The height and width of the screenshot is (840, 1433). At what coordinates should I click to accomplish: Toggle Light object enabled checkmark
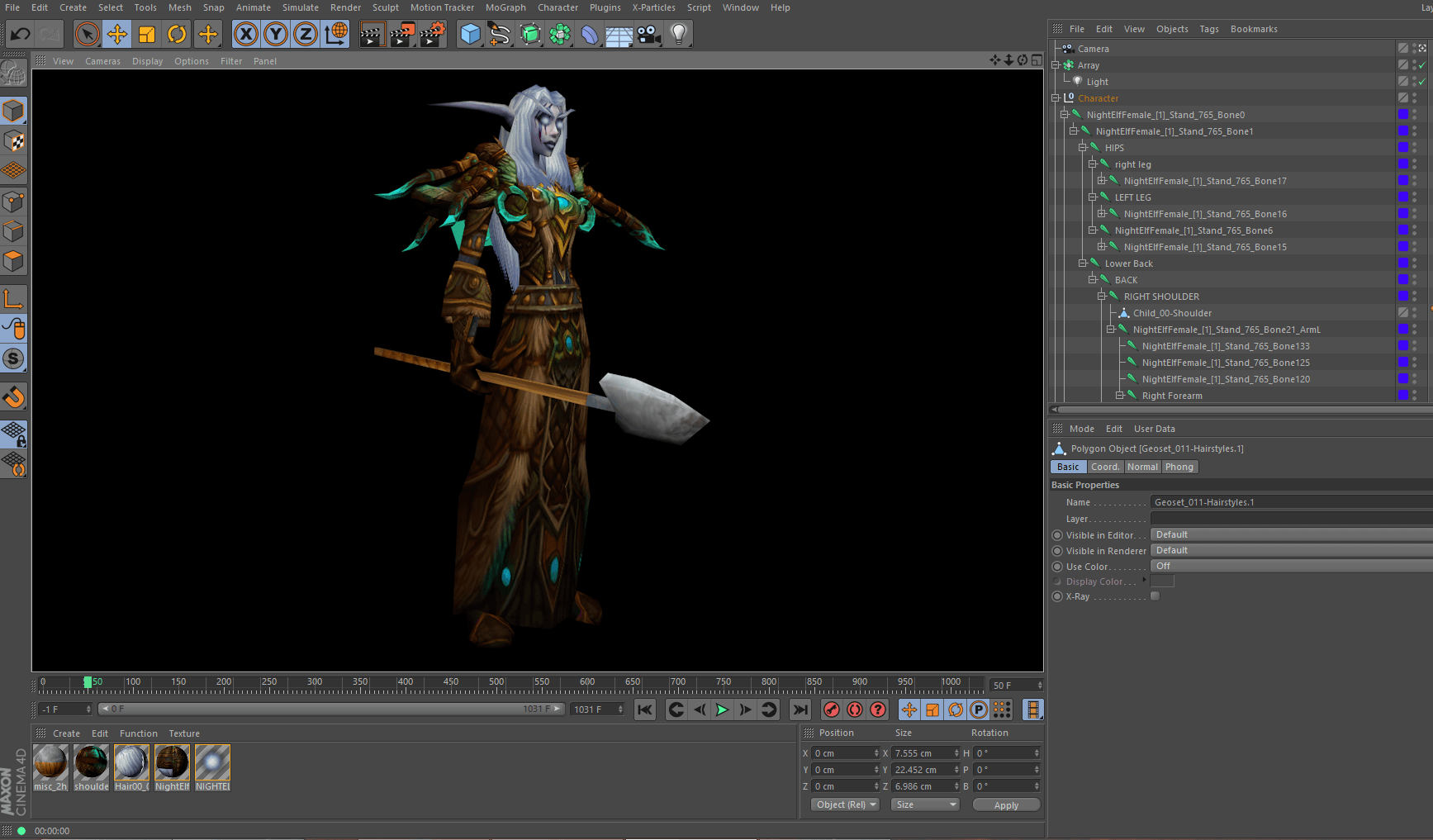(x=1421, y=82)
